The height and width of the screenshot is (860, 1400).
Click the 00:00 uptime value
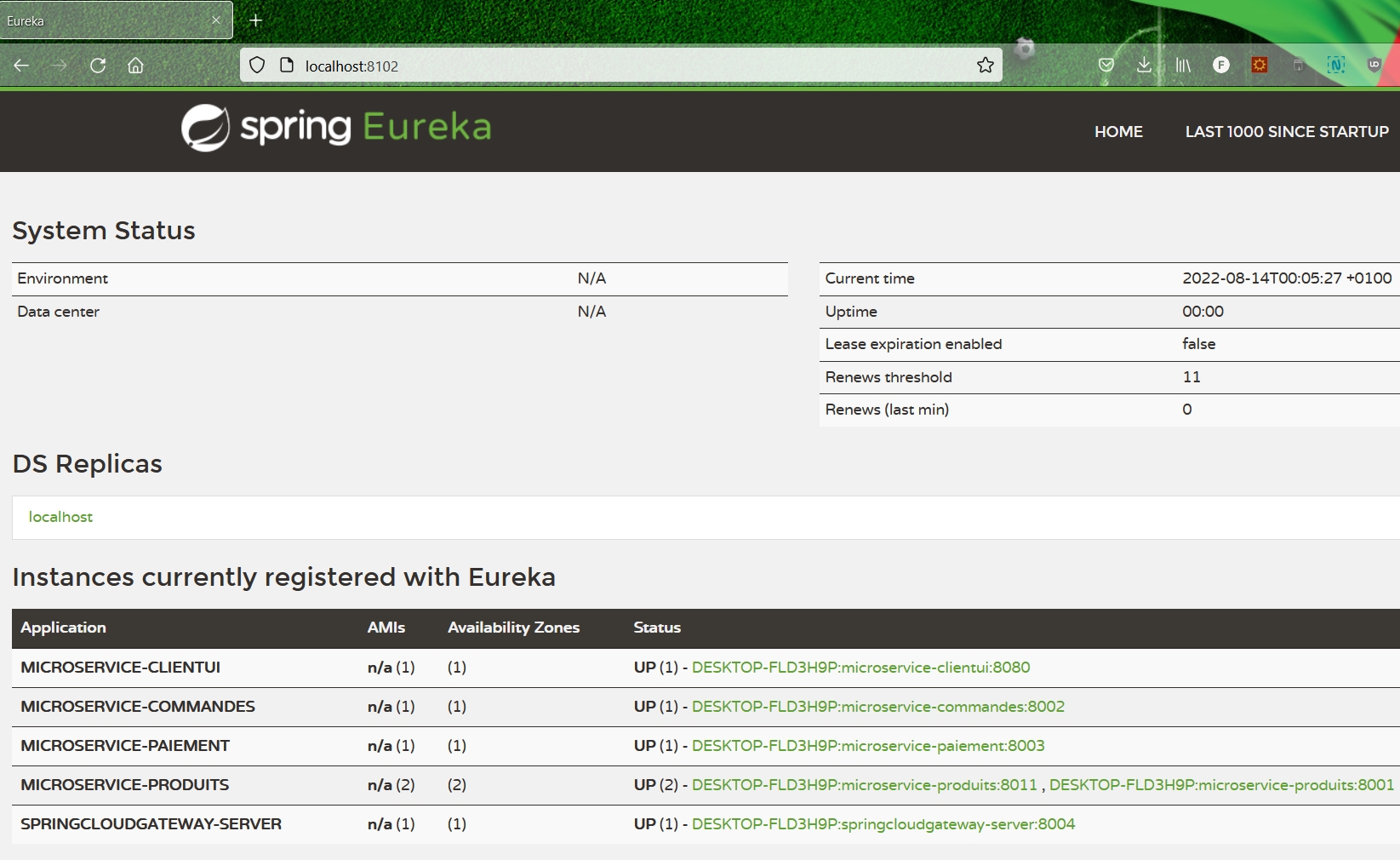1203,312
